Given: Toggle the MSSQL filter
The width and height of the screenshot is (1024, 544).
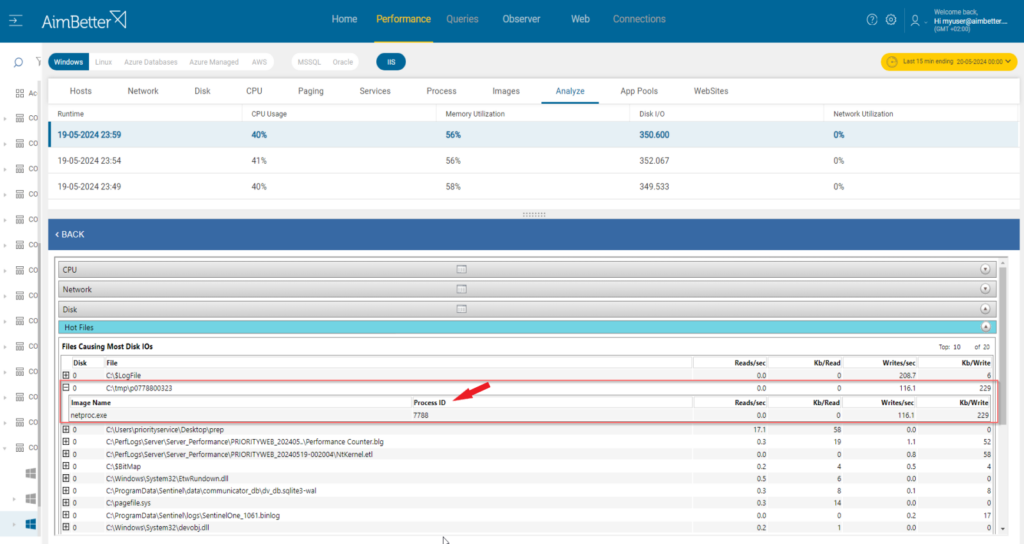Looking at the screenshot, I should click(309, 62).
